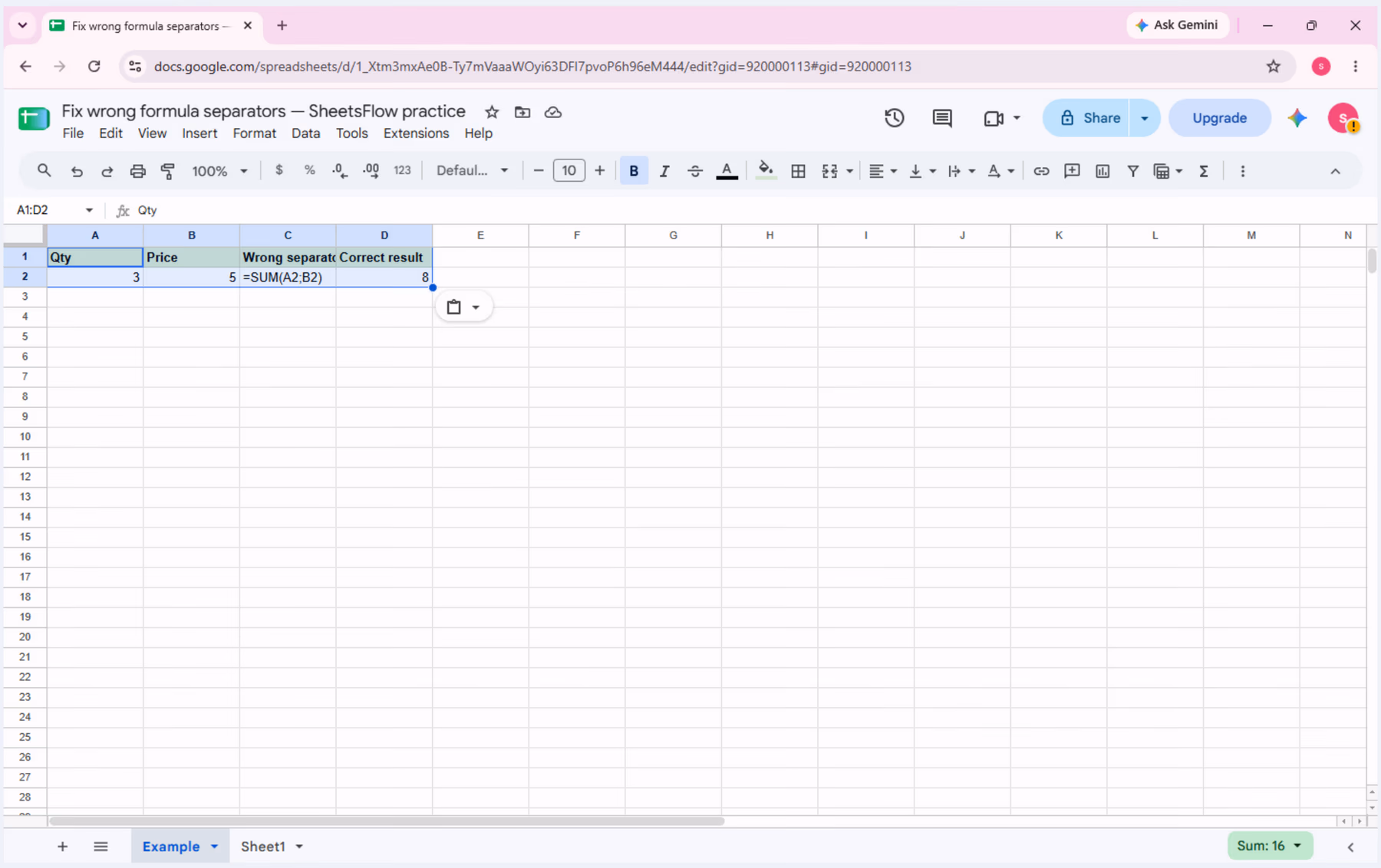Click Ask Gemini in browser
The image size is (1381, 868).
coord(1177,25)
